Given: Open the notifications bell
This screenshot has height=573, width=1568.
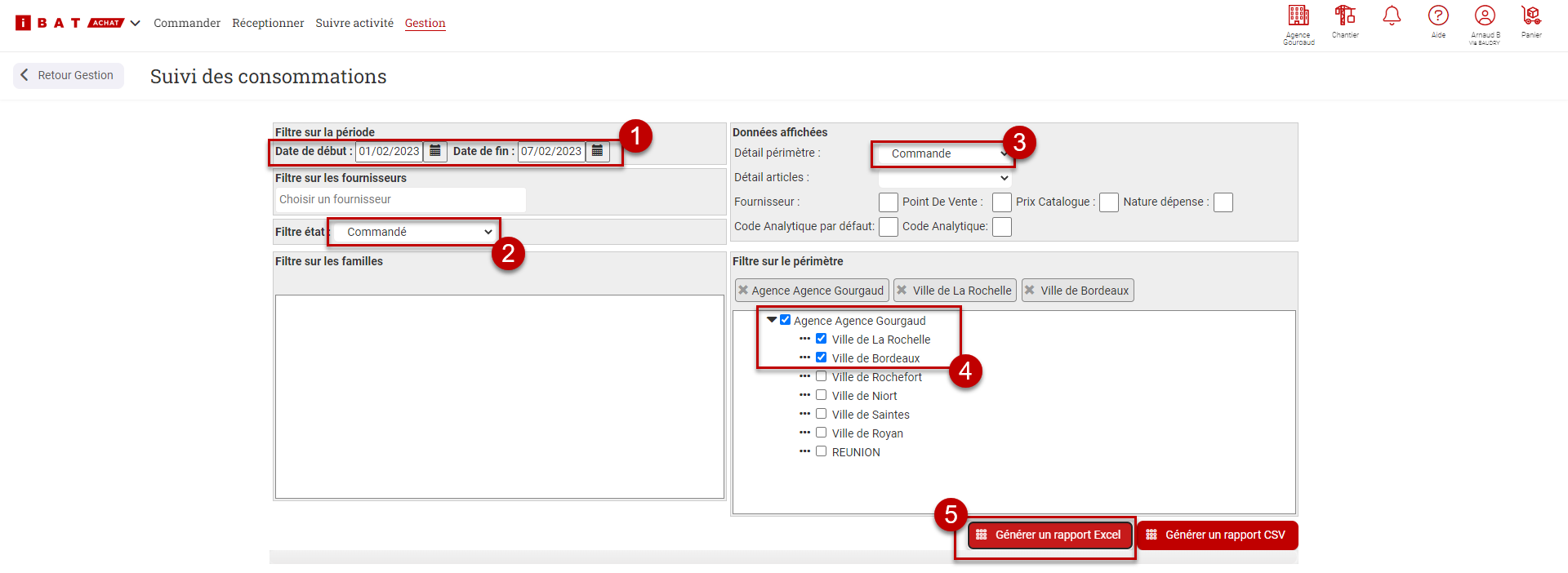Looking at the screenshot, I should [1392, 16].
